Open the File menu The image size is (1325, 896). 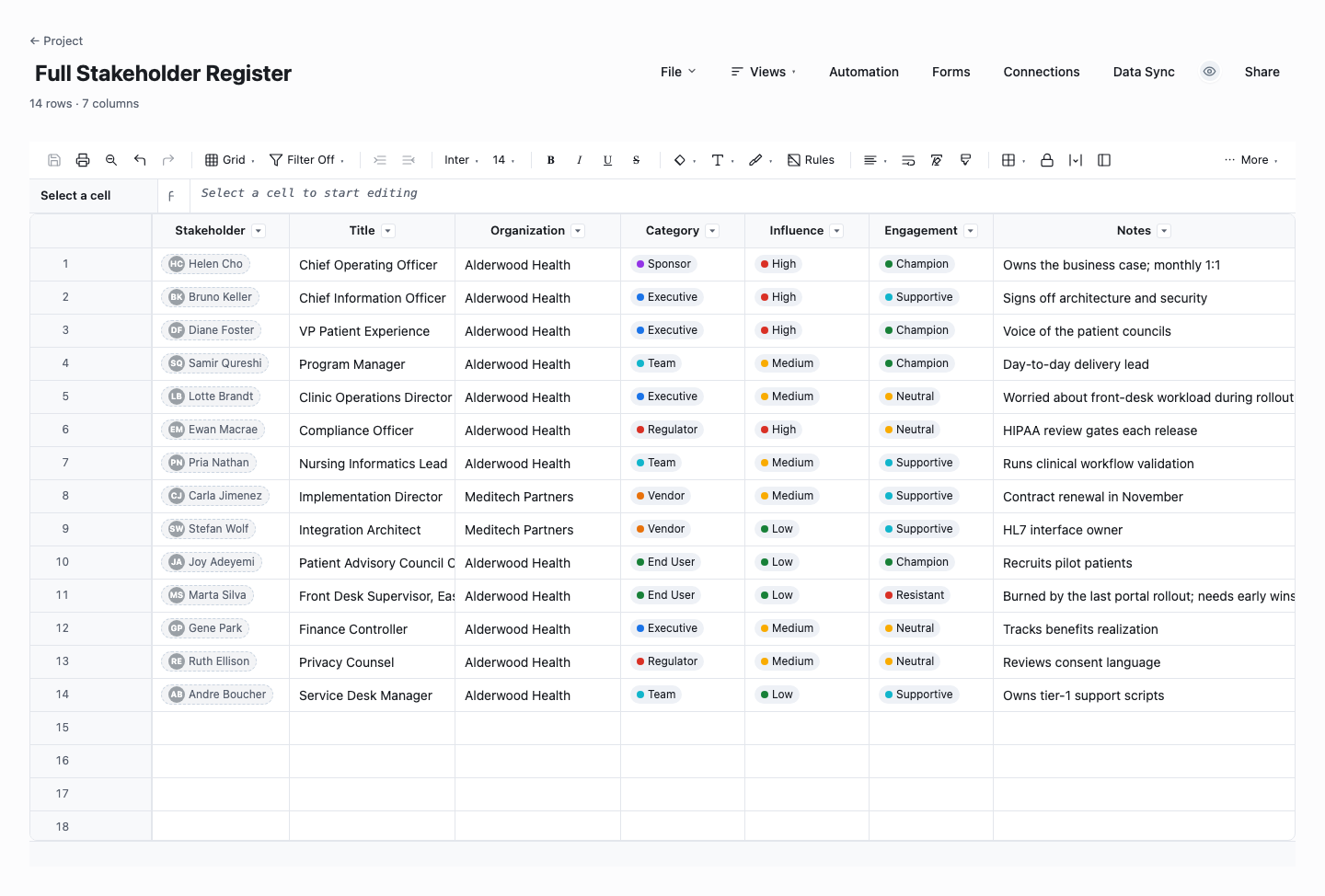(678, 72)
